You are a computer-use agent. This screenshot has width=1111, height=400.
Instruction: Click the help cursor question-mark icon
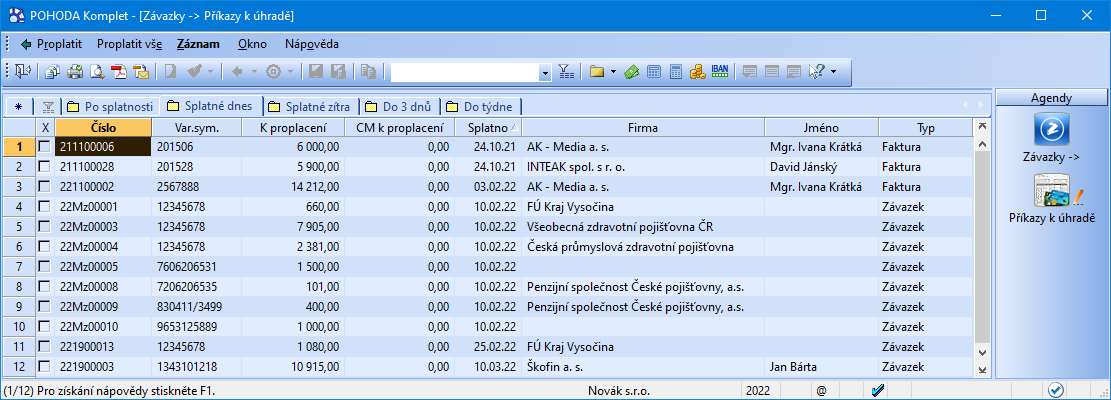817,72
